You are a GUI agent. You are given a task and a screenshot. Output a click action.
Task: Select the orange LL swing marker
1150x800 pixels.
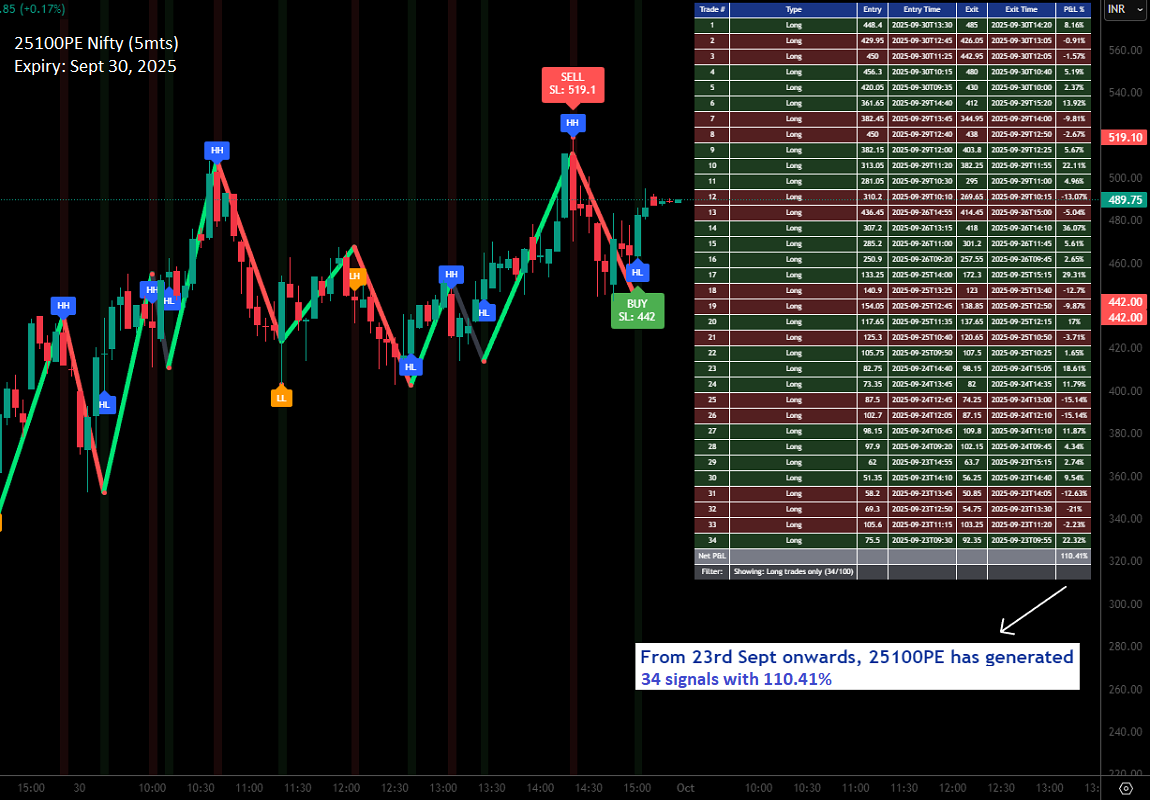[281, 397]
